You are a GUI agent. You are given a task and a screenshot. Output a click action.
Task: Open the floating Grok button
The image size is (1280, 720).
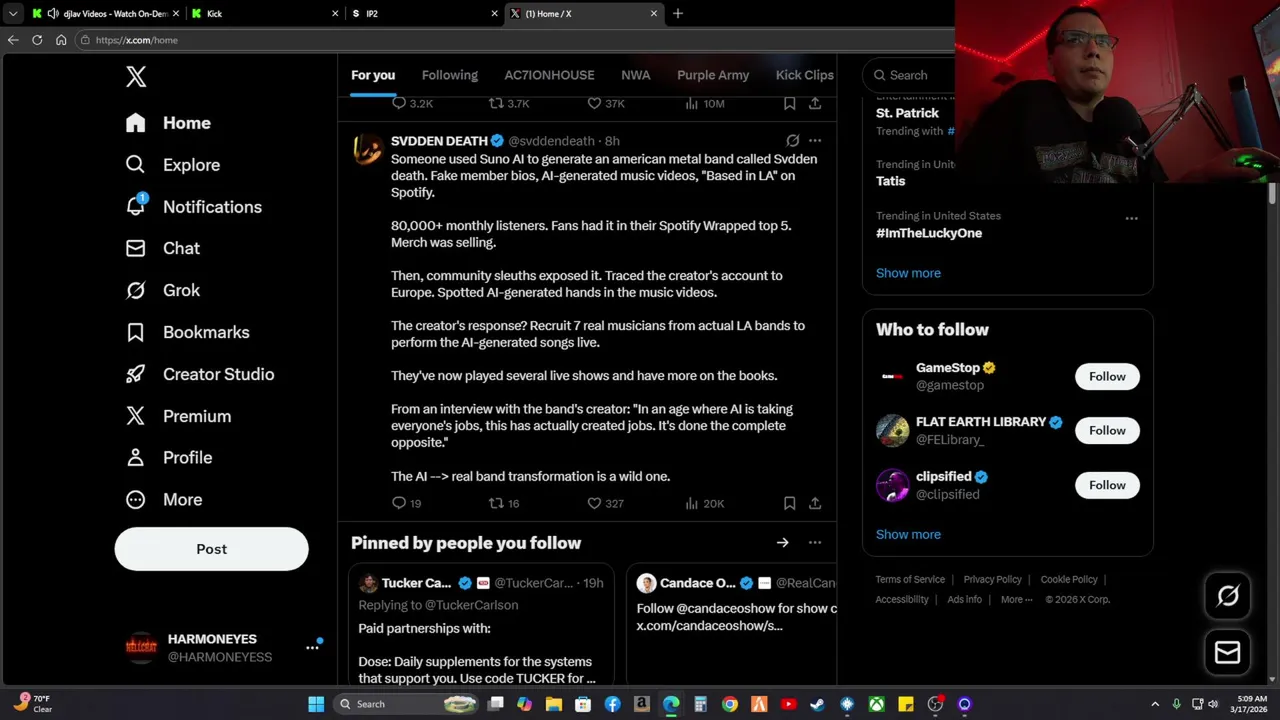pyautogui.click(x=1228, y=596)
